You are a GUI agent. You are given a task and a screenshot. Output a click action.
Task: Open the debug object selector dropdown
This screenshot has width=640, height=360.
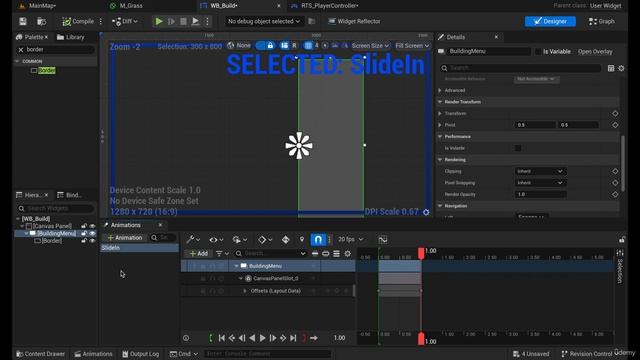[264, 21]
